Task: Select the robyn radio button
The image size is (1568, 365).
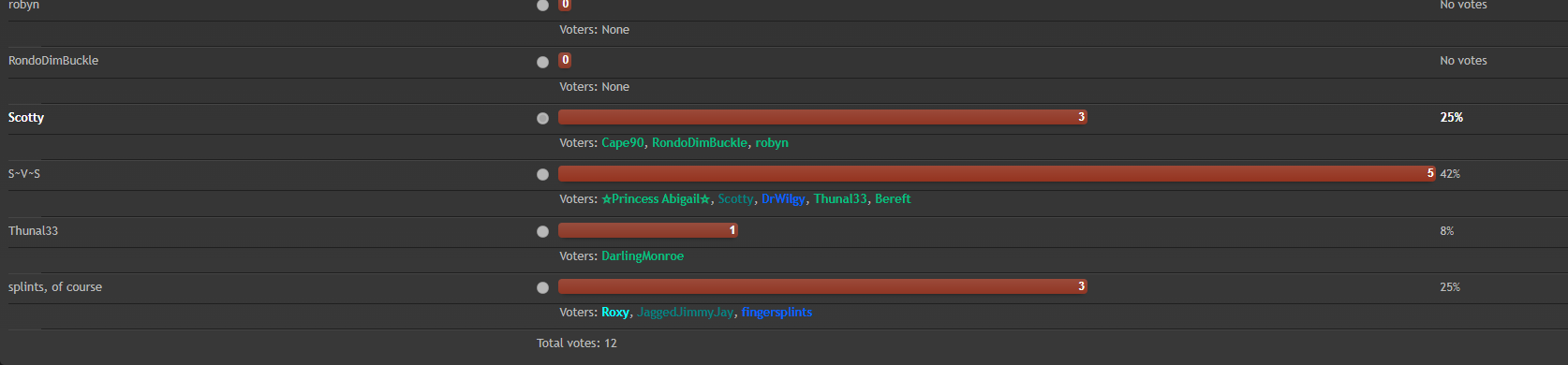Action: point(542,5)
